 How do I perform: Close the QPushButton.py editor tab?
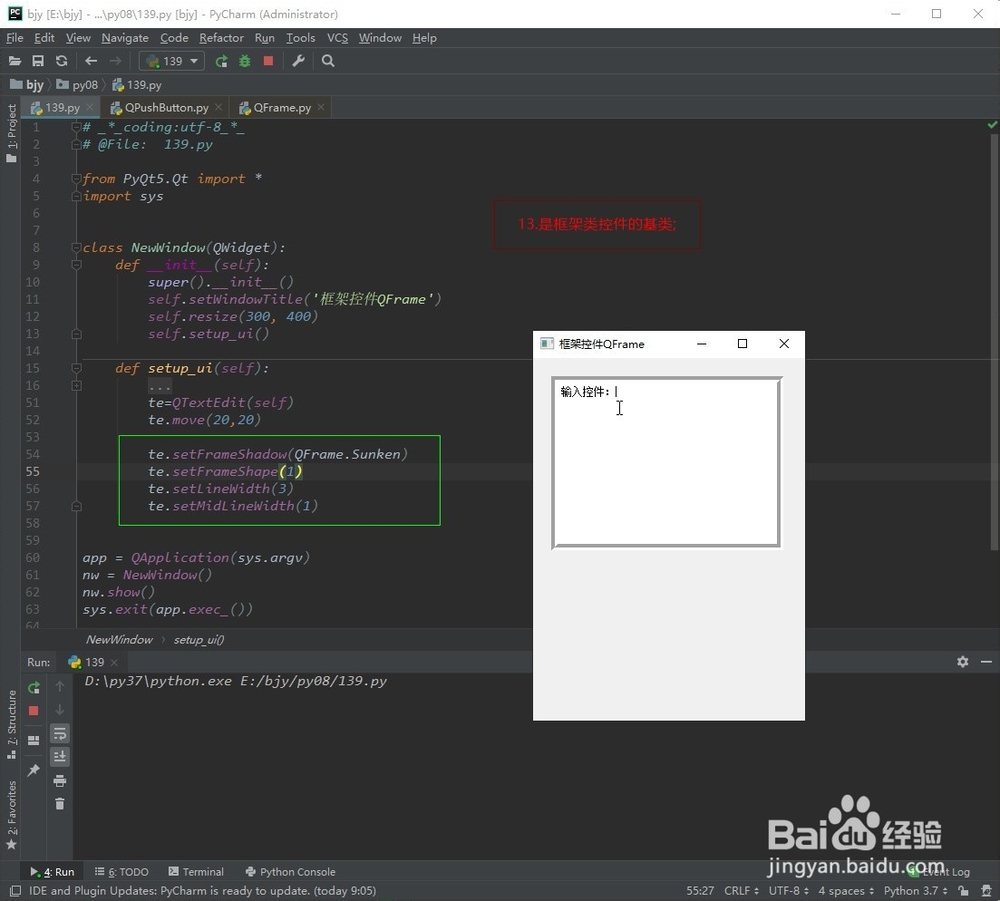click(219, 108)
